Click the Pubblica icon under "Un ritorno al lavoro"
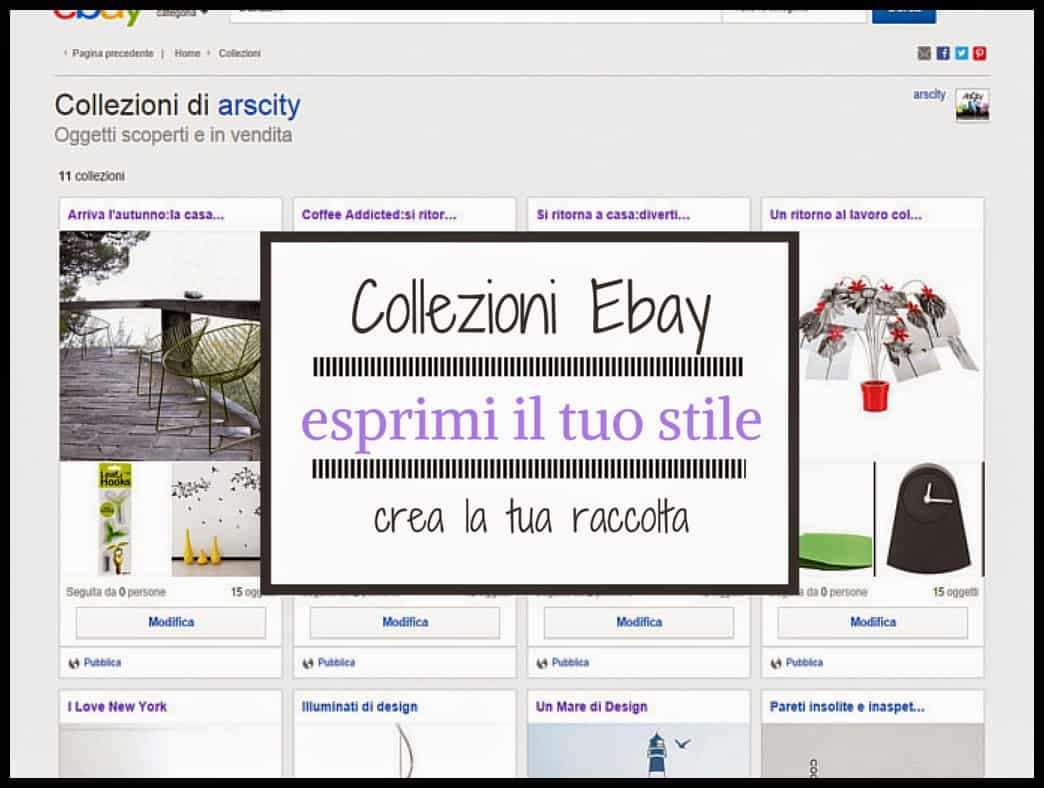The height and width of the screenshot is (788, 1044). [x=775, y=662]
